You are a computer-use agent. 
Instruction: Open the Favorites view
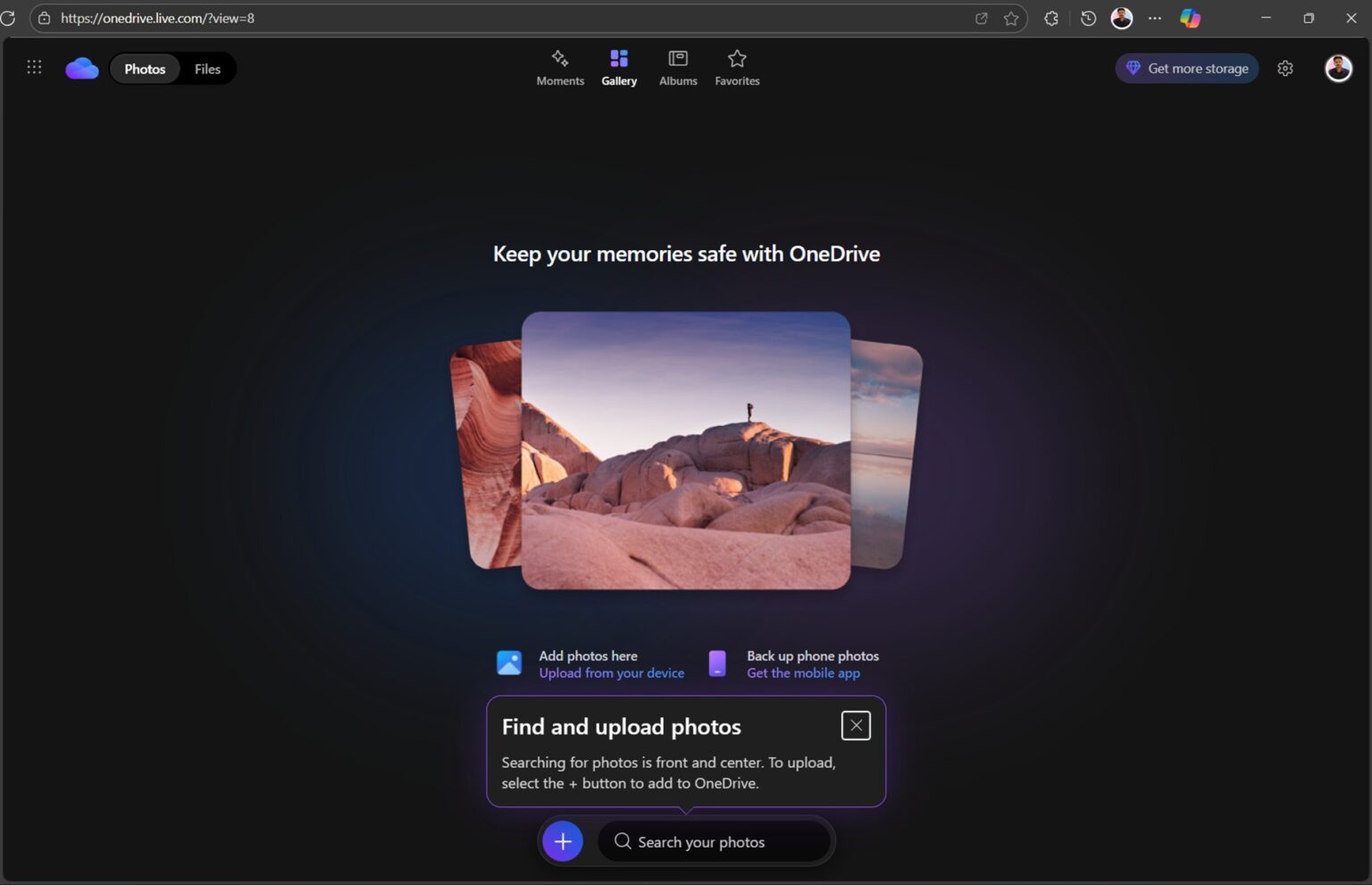pyautogui.click(x=736, y=67)
